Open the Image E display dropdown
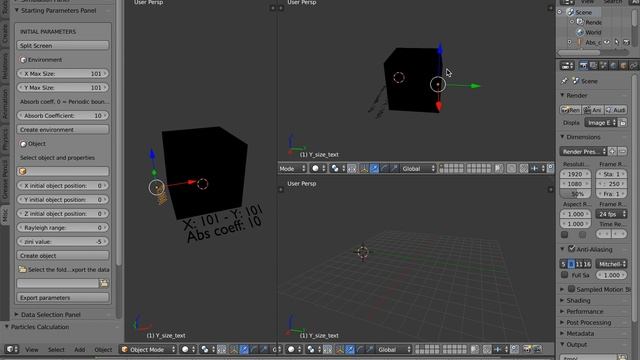This screenshot has width=640, height=360. click(601, 122)
